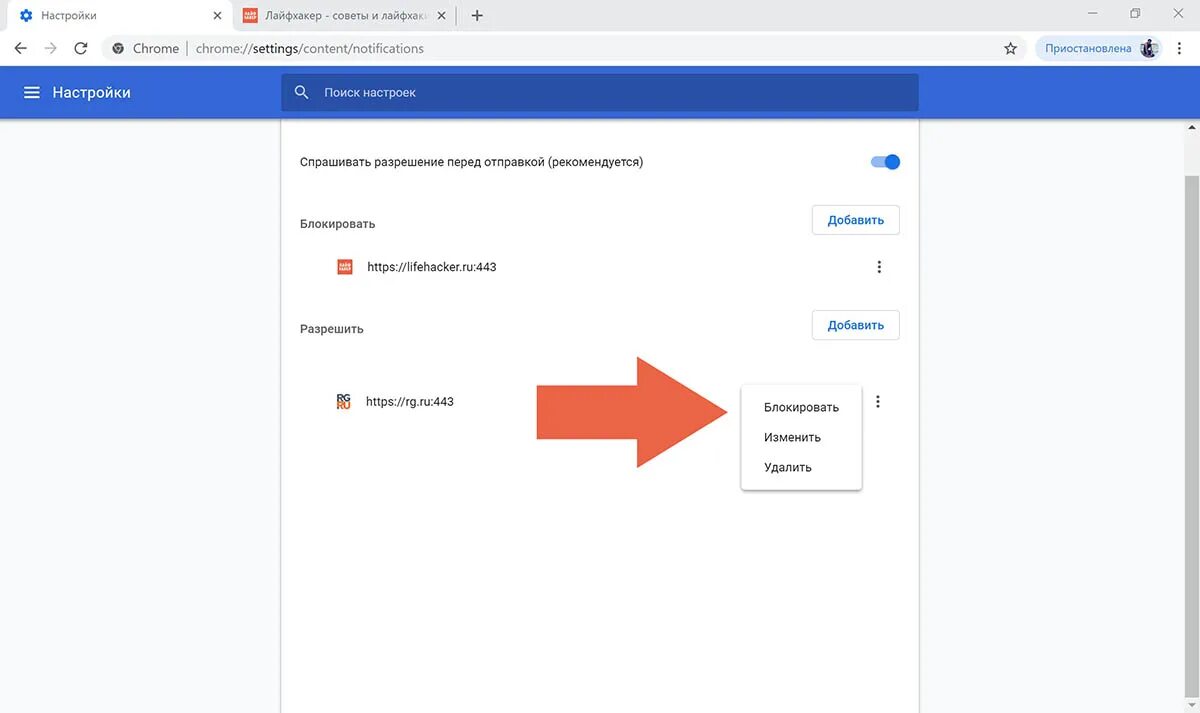1200x713 pixels.
Task: Open the user profile avatar
Action: pos(1149,48)
